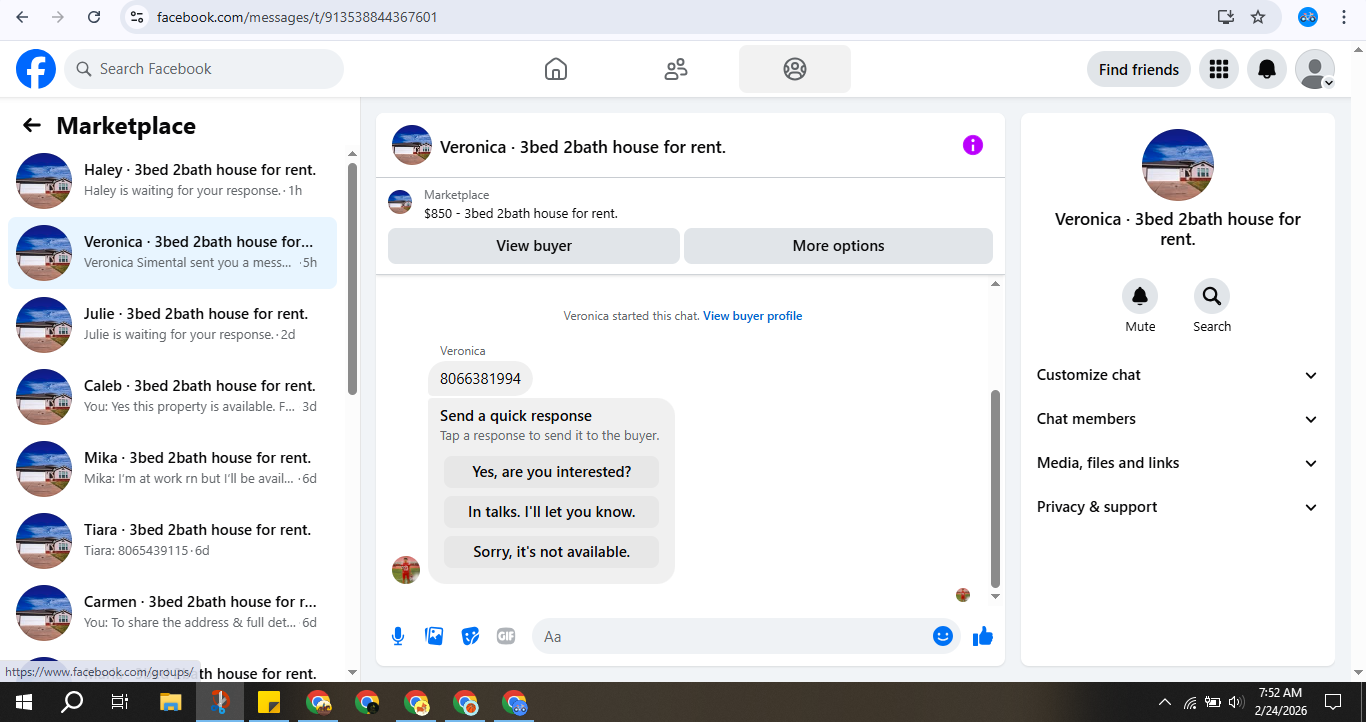Go to the Home feed icon
1366x722 pixels.
[x=556, y=69]
